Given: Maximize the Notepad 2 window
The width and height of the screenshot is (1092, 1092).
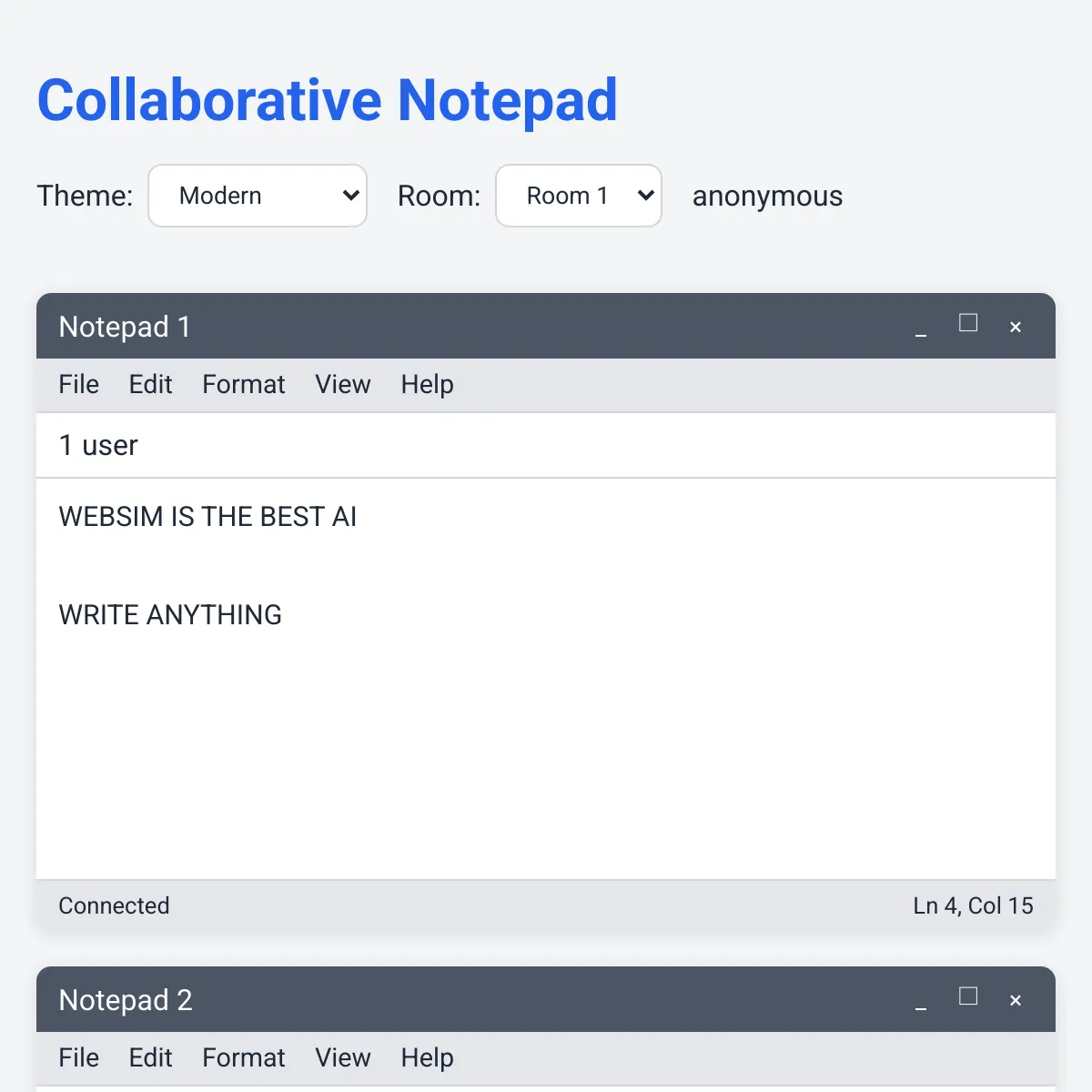Looking at the screenshot, I should pyautogui.click(x=967, y=997).
